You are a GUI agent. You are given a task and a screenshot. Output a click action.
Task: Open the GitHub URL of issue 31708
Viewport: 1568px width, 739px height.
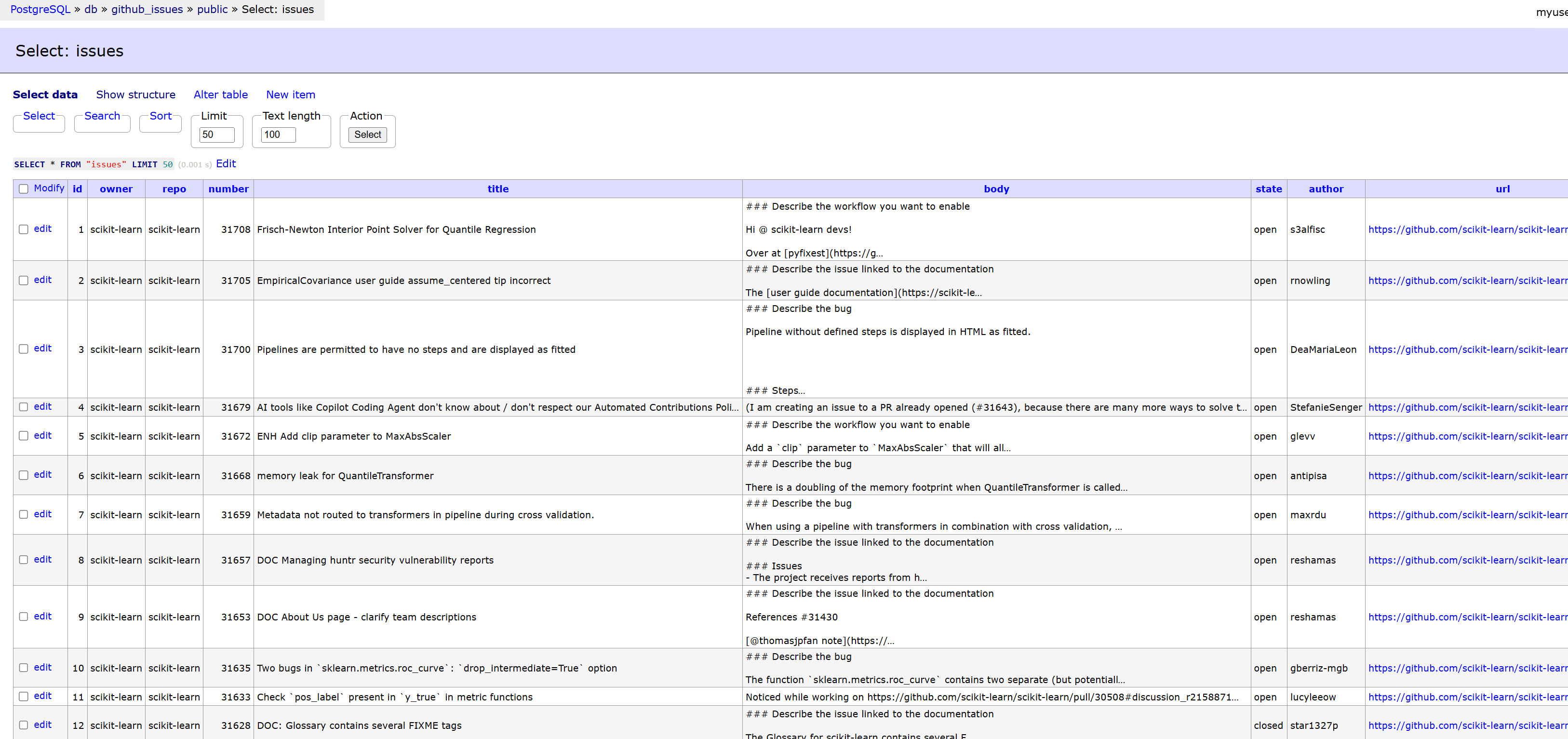pos(1467,229)
